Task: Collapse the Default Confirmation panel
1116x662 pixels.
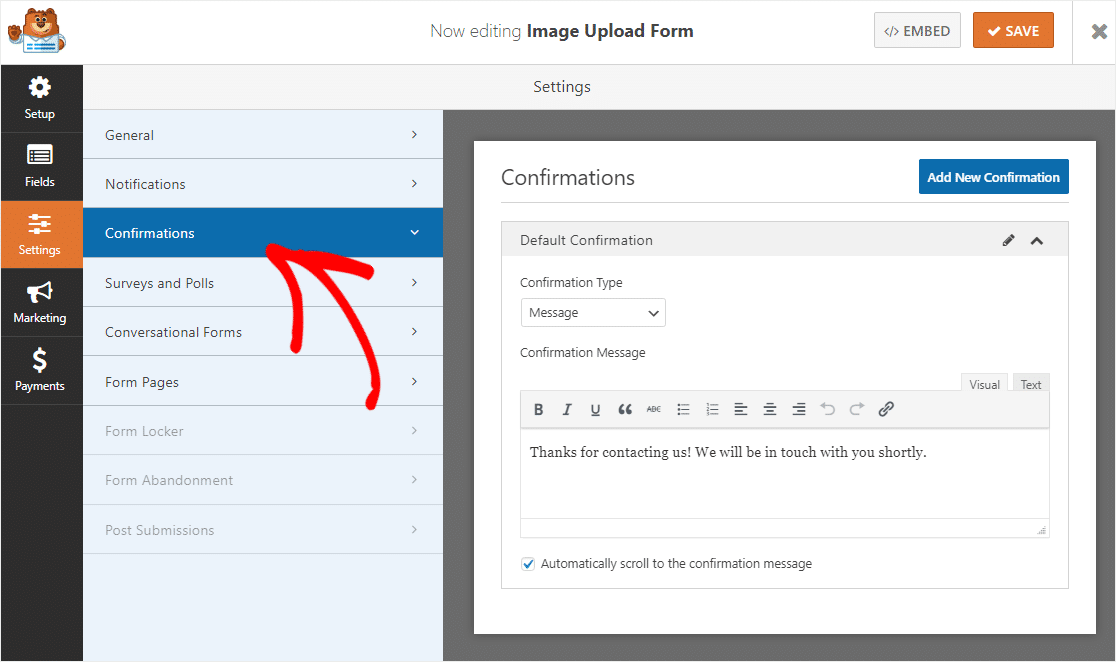Action: tap(1037, 240)
